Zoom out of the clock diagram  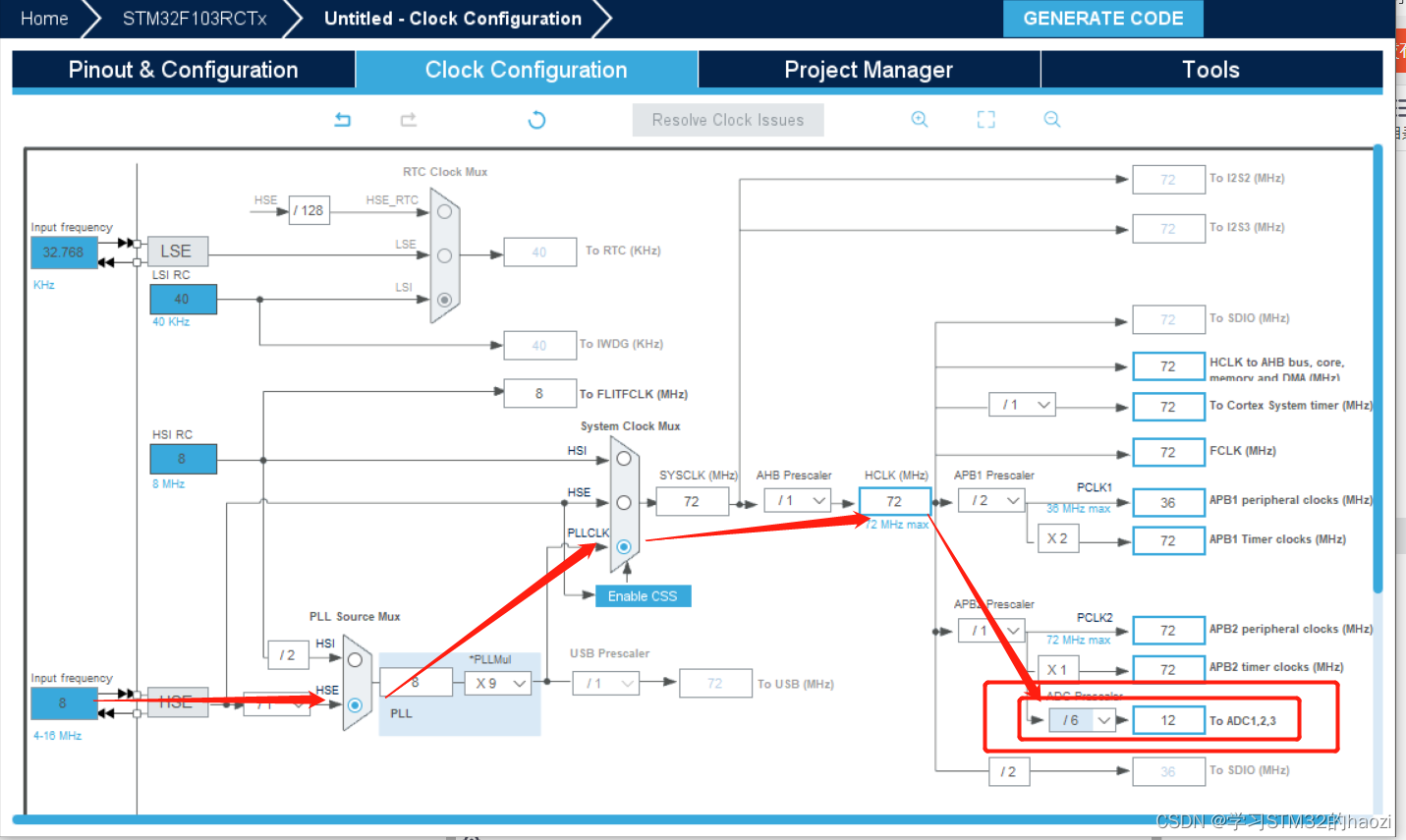tap(1052, 120)
